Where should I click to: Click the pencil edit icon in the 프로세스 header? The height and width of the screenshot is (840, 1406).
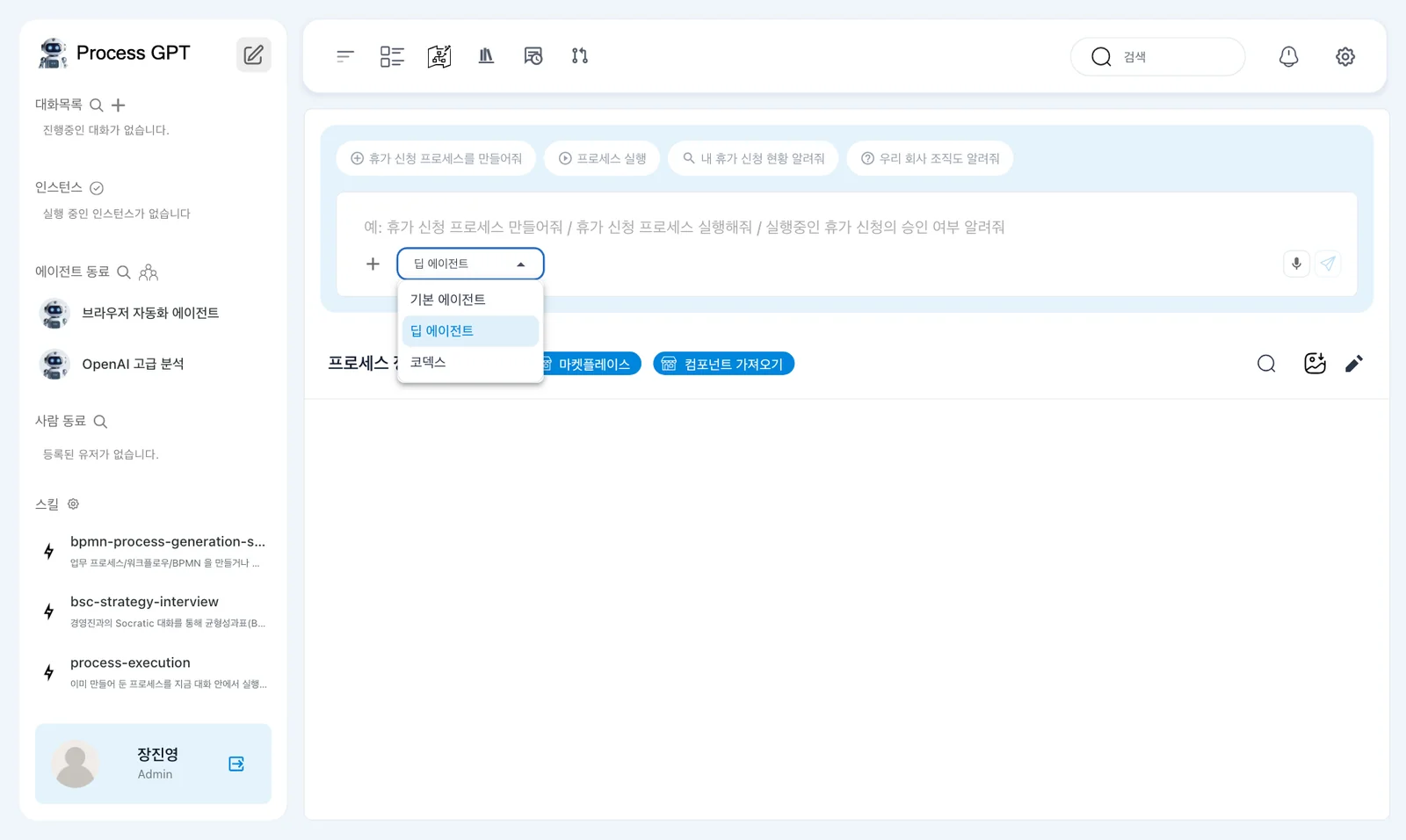(1354, 364)
